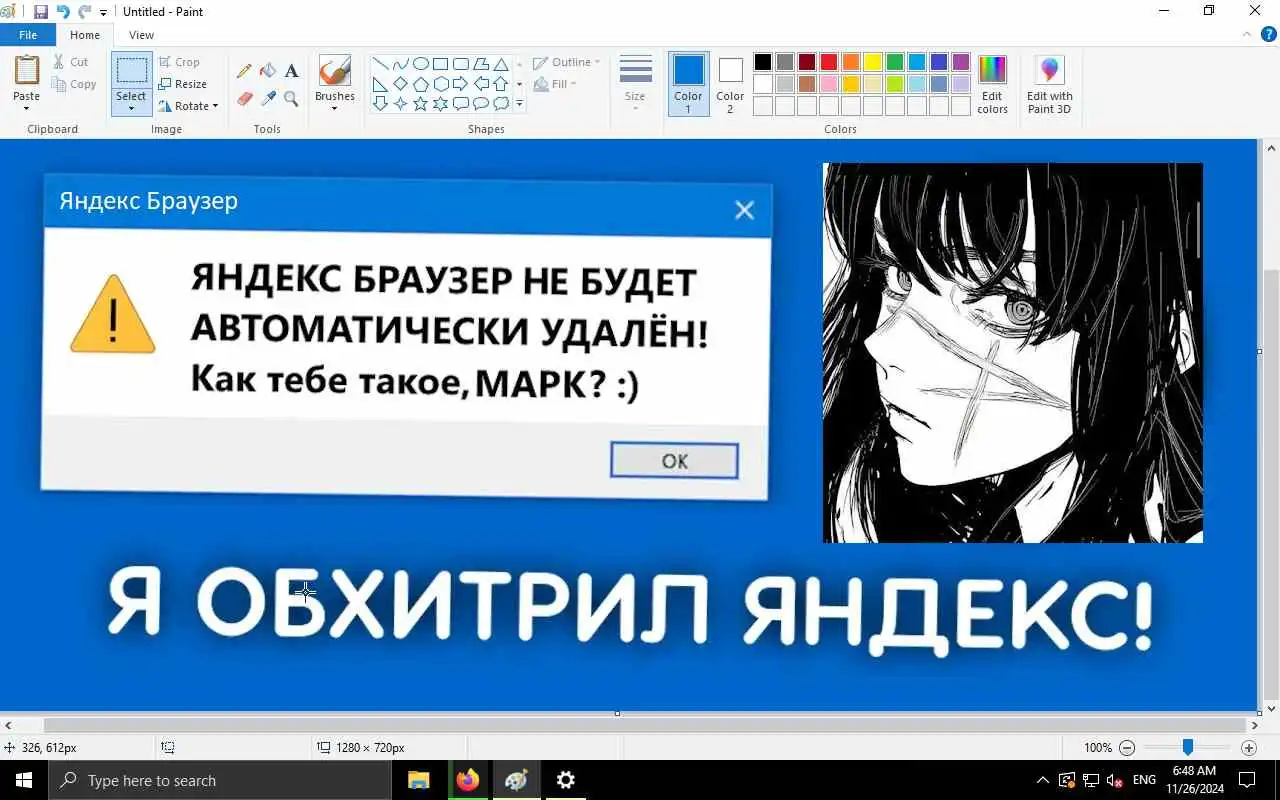Viewport: 1280px width, 800px height.
Task: Choose the Pentagon shape
Action: pos(421,84)
